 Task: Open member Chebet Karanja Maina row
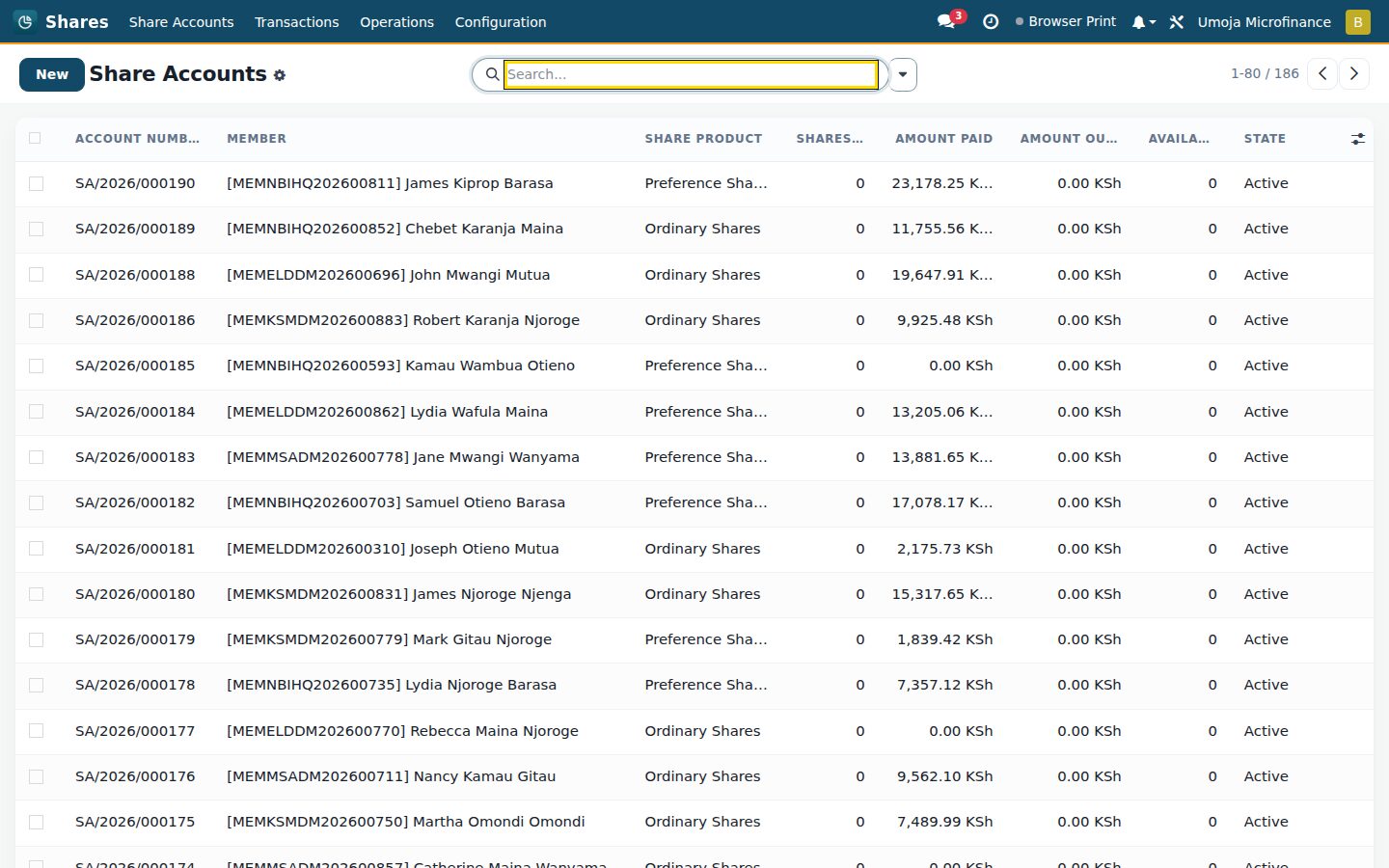click(395, 229)
